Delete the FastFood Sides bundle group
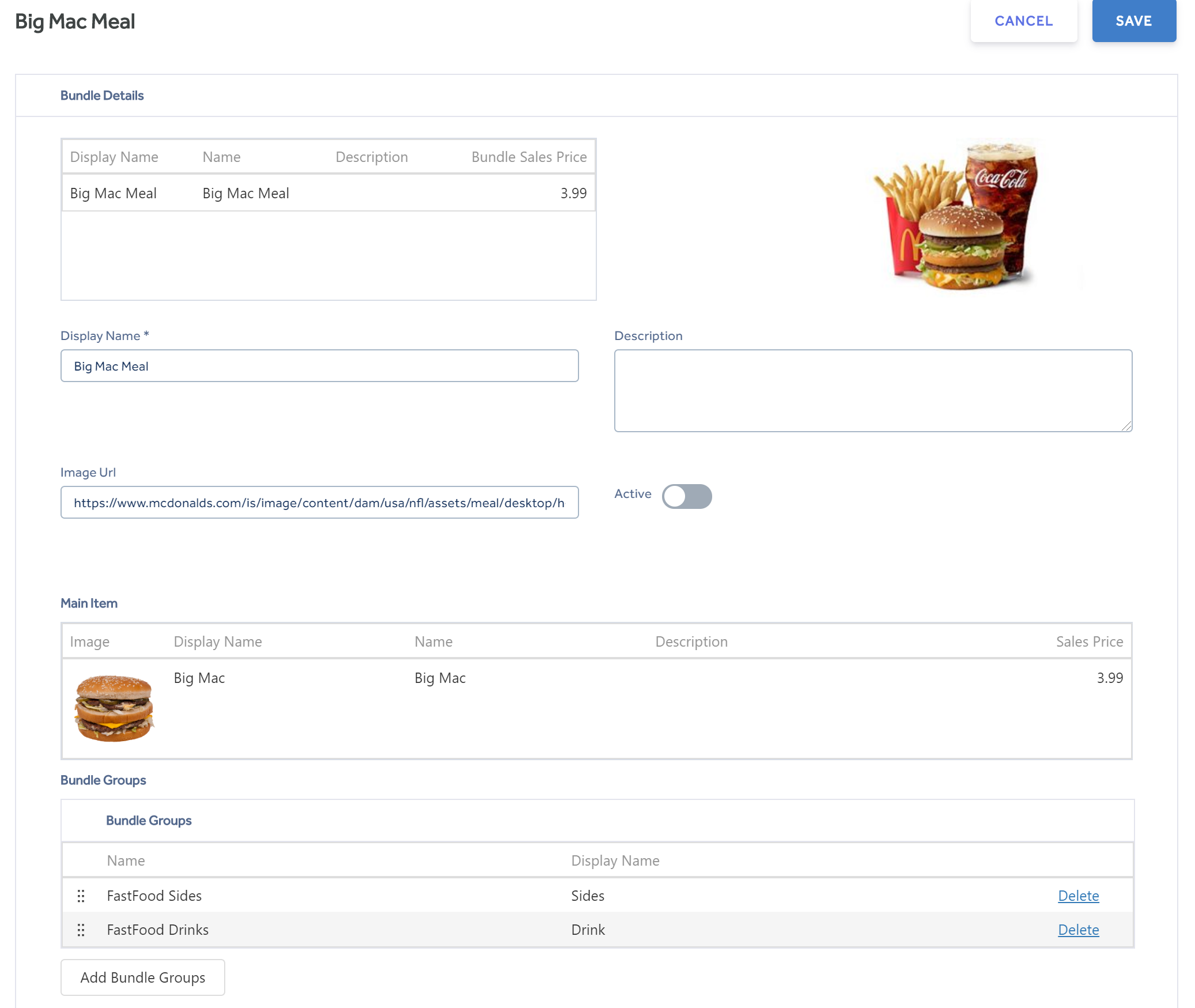This screenshot has width=1195, height=1008. tap(1078, 896)
